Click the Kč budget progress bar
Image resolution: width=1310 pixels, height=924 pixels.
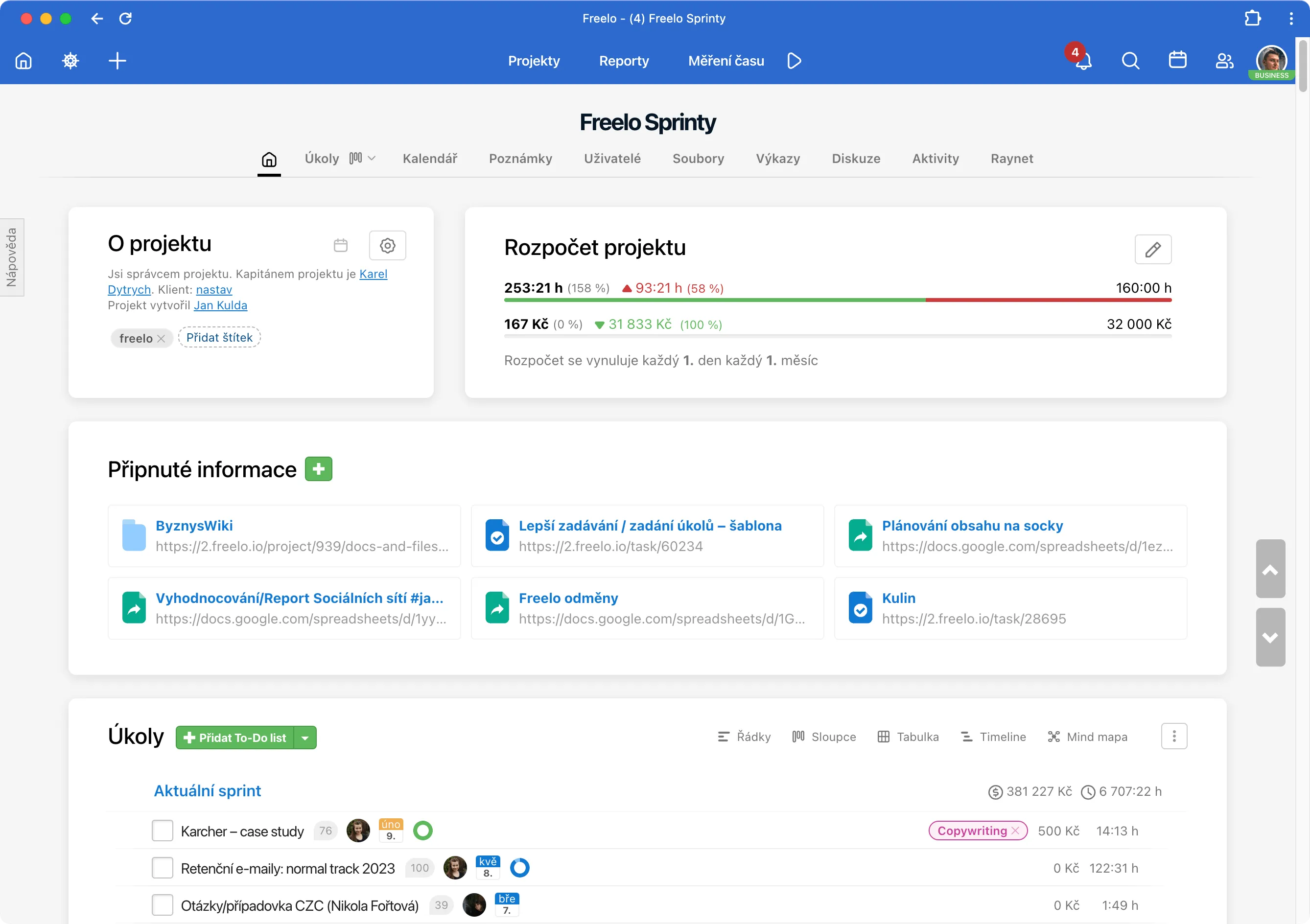click(x=838, y=336)
